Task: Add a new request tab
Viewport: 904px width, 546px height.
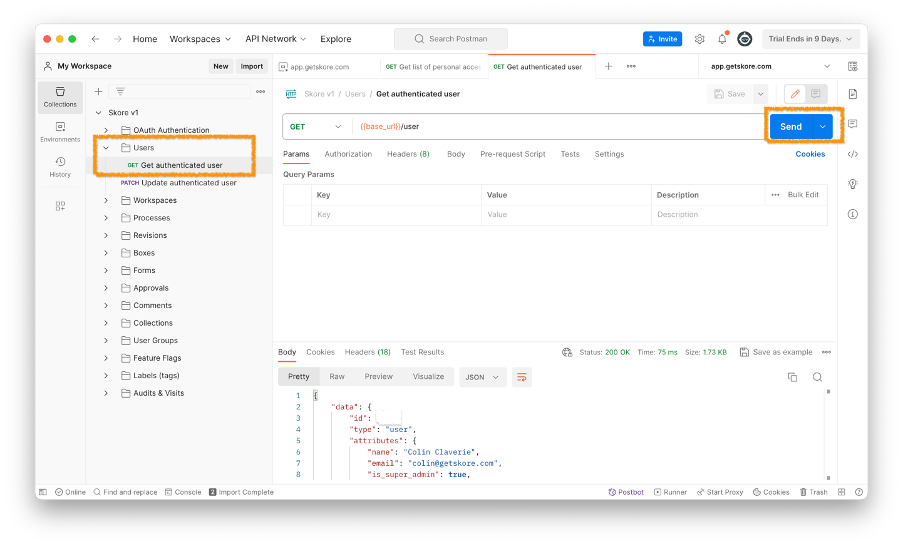Action: pos(608,66)
